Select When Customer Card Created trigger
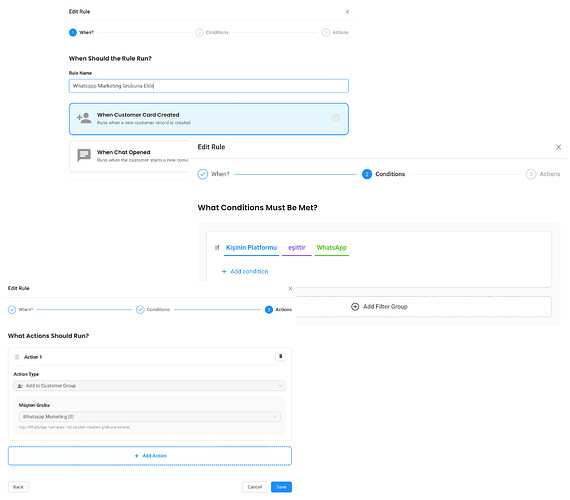This screenshot has width=570, height=500. 209,119
